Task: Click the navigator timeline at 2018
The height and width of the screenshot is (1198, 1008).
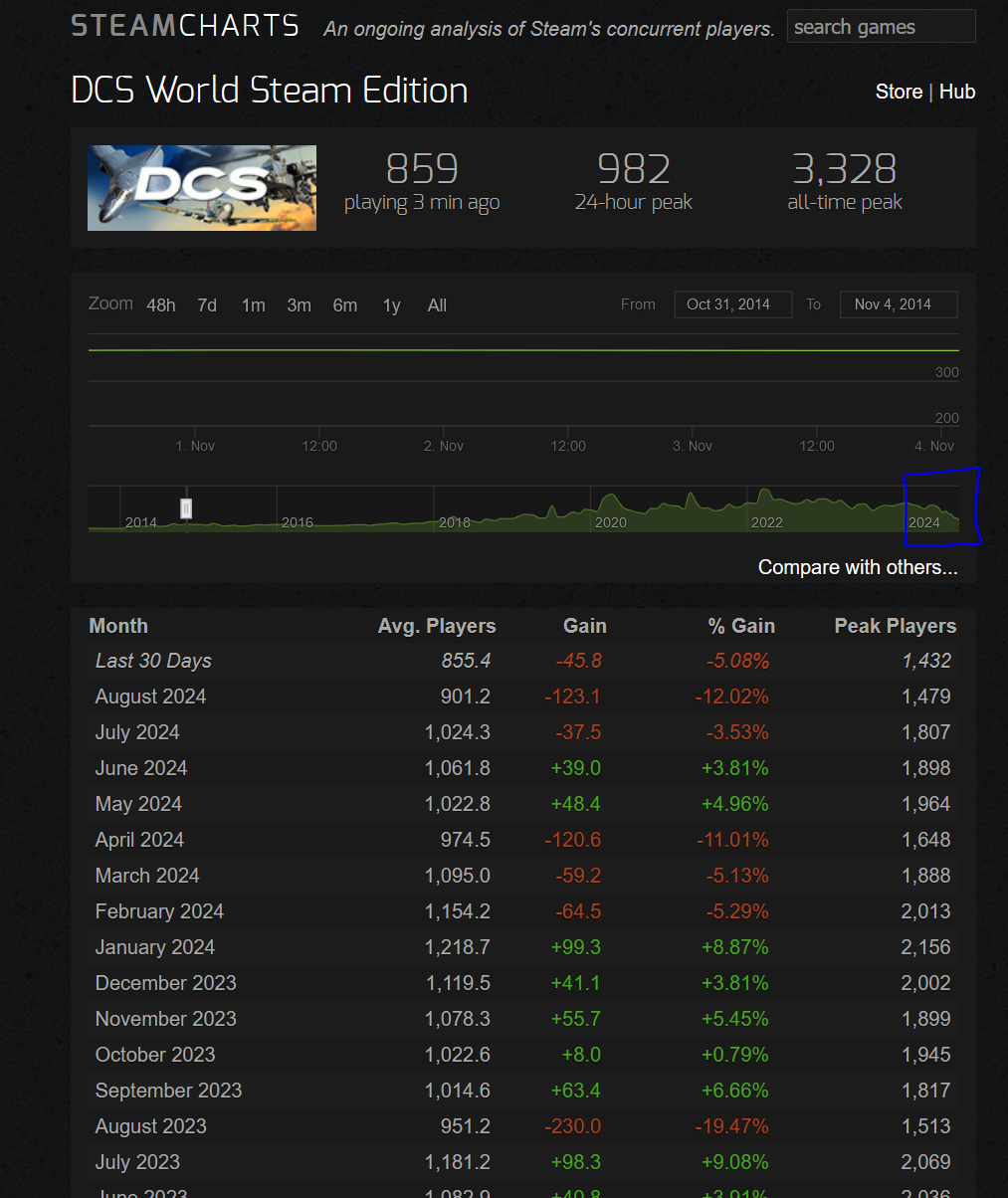Action: click(x=455, y=522)
